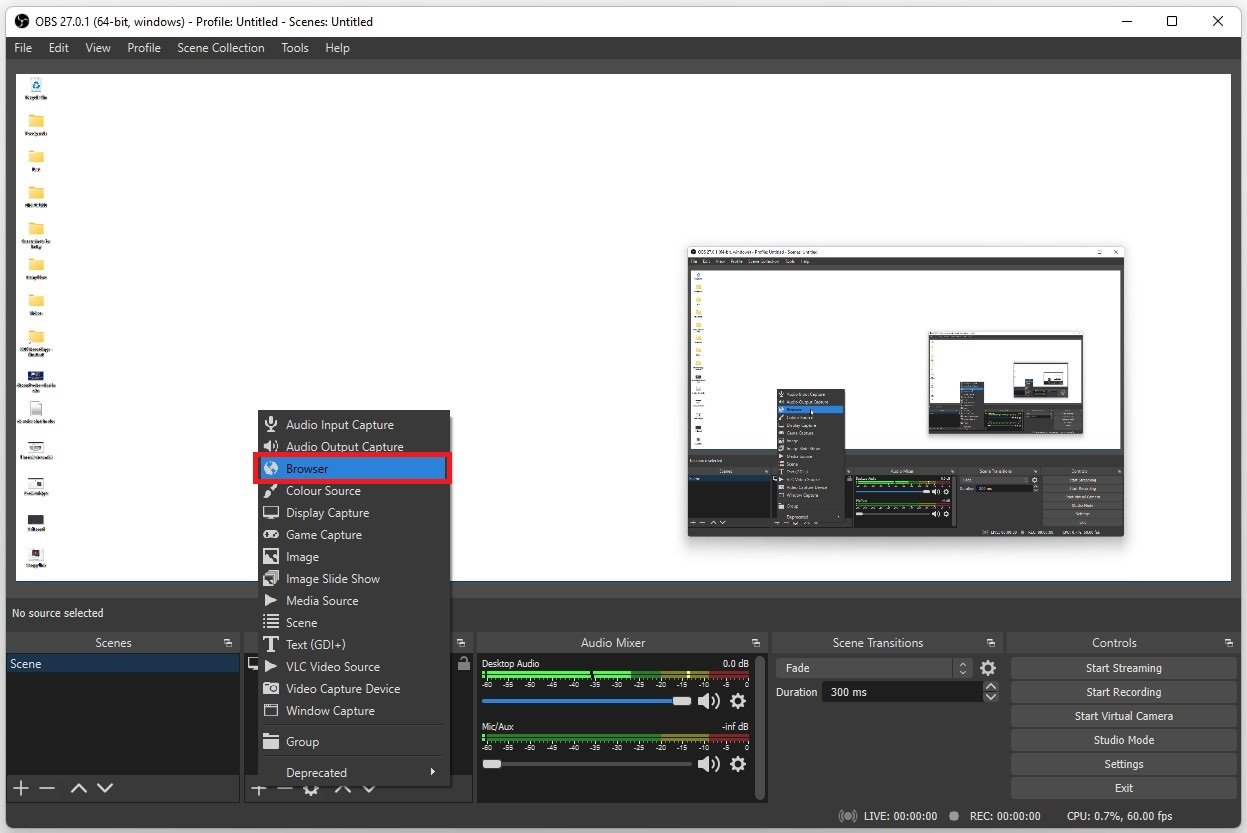
Task: Select Browser from the source menu
Action: click(351, 468)
